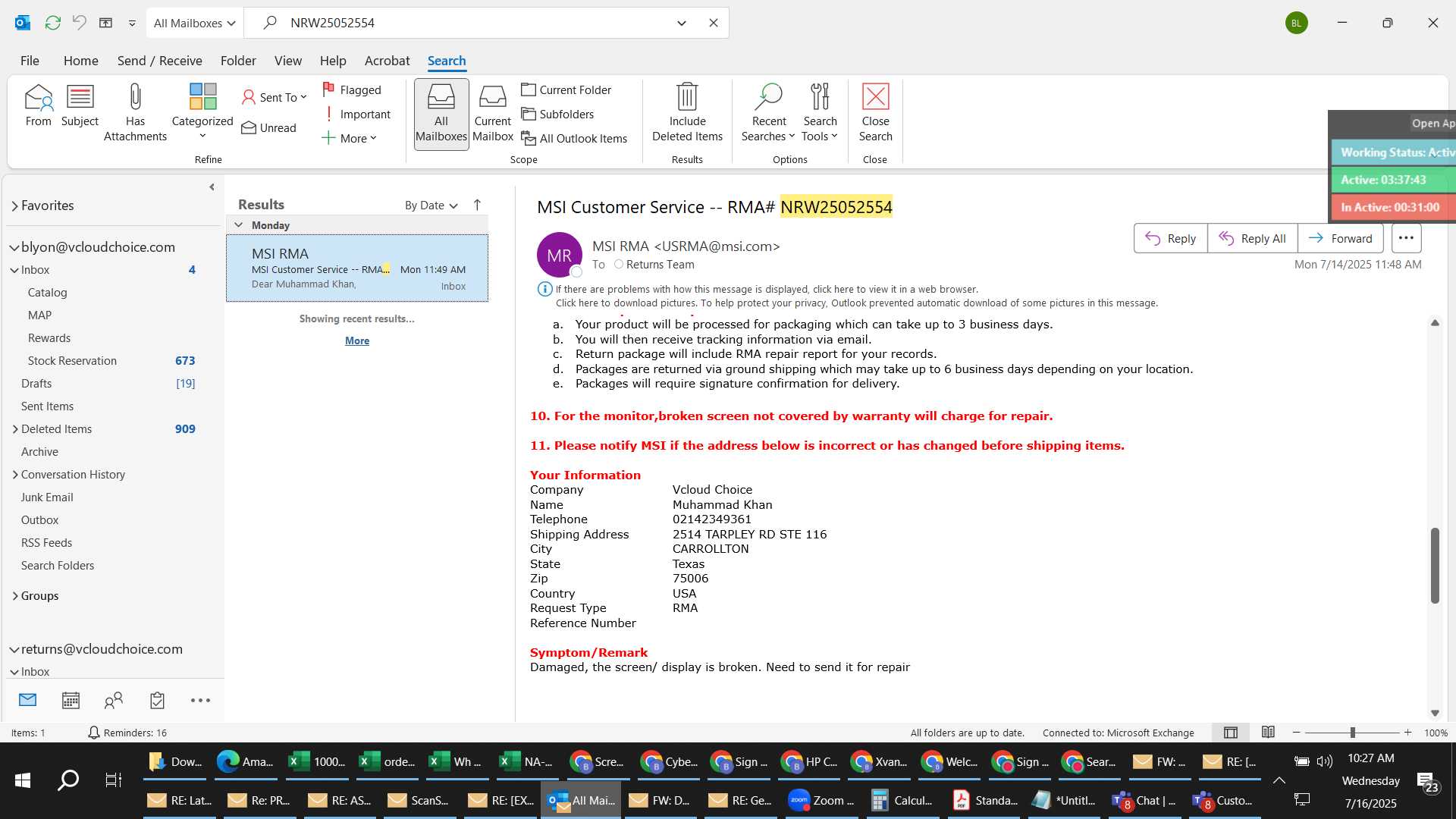Click Returns Team presence indicator
This screenshot has height=819, width=1456.
[x=619, y=264]
